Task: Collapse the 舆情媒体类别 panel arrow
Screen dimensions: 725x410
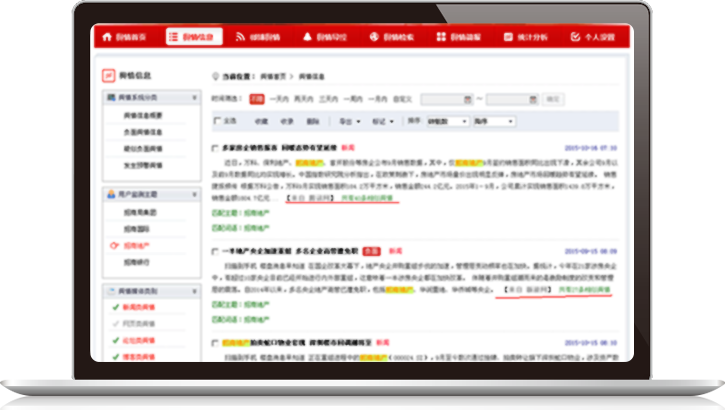Action: 194,292
